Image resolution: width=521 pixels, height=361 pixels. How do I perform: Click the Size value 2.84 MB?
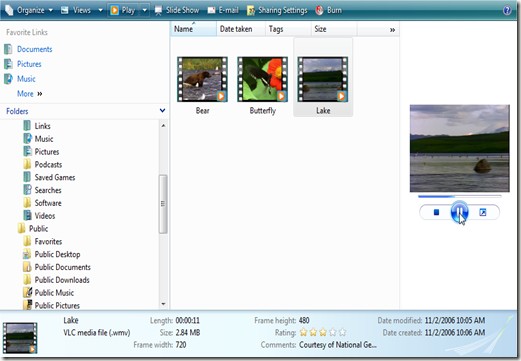click(x=188, y=333)
